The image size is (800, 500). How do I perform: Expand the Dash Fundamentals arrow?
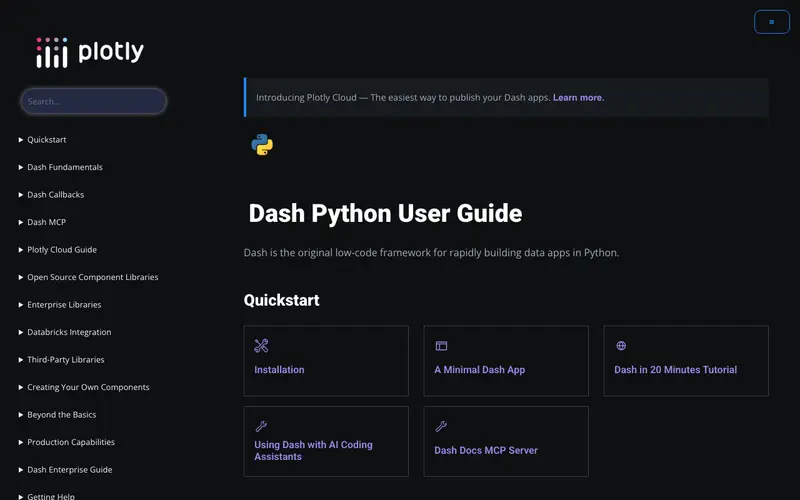(21, 167)
